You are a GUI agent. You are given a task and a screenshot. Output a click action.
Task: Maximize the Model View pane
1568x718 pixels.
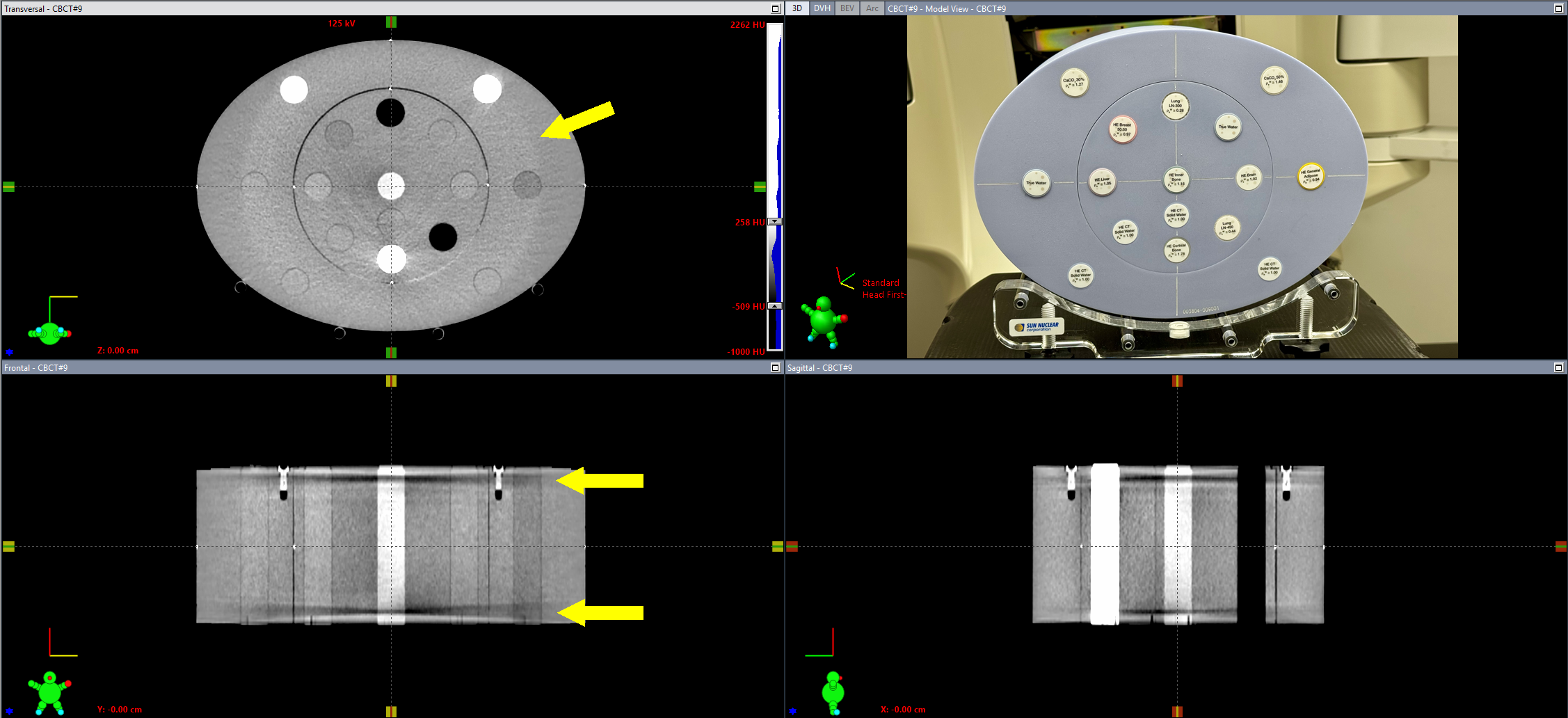click(1559, 8)
